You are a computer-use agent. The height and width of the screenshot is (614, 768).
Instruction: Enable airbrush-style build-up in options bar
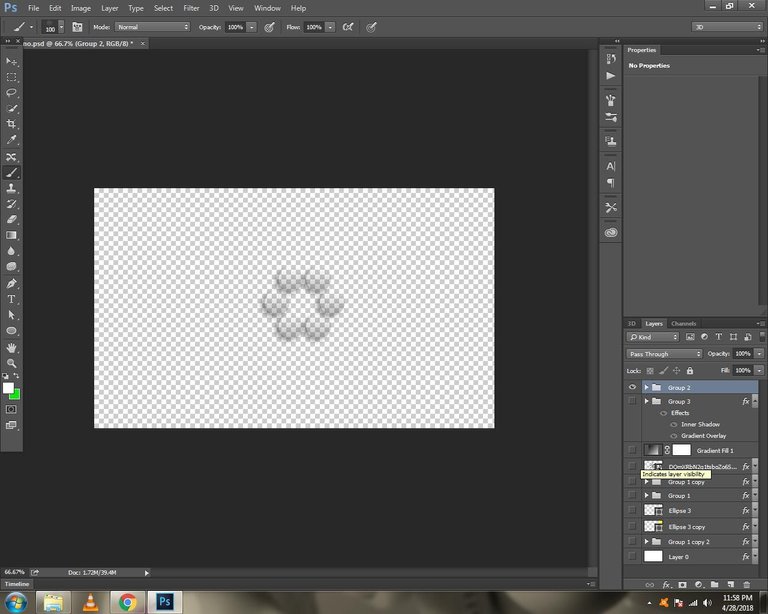pos(348,27)
